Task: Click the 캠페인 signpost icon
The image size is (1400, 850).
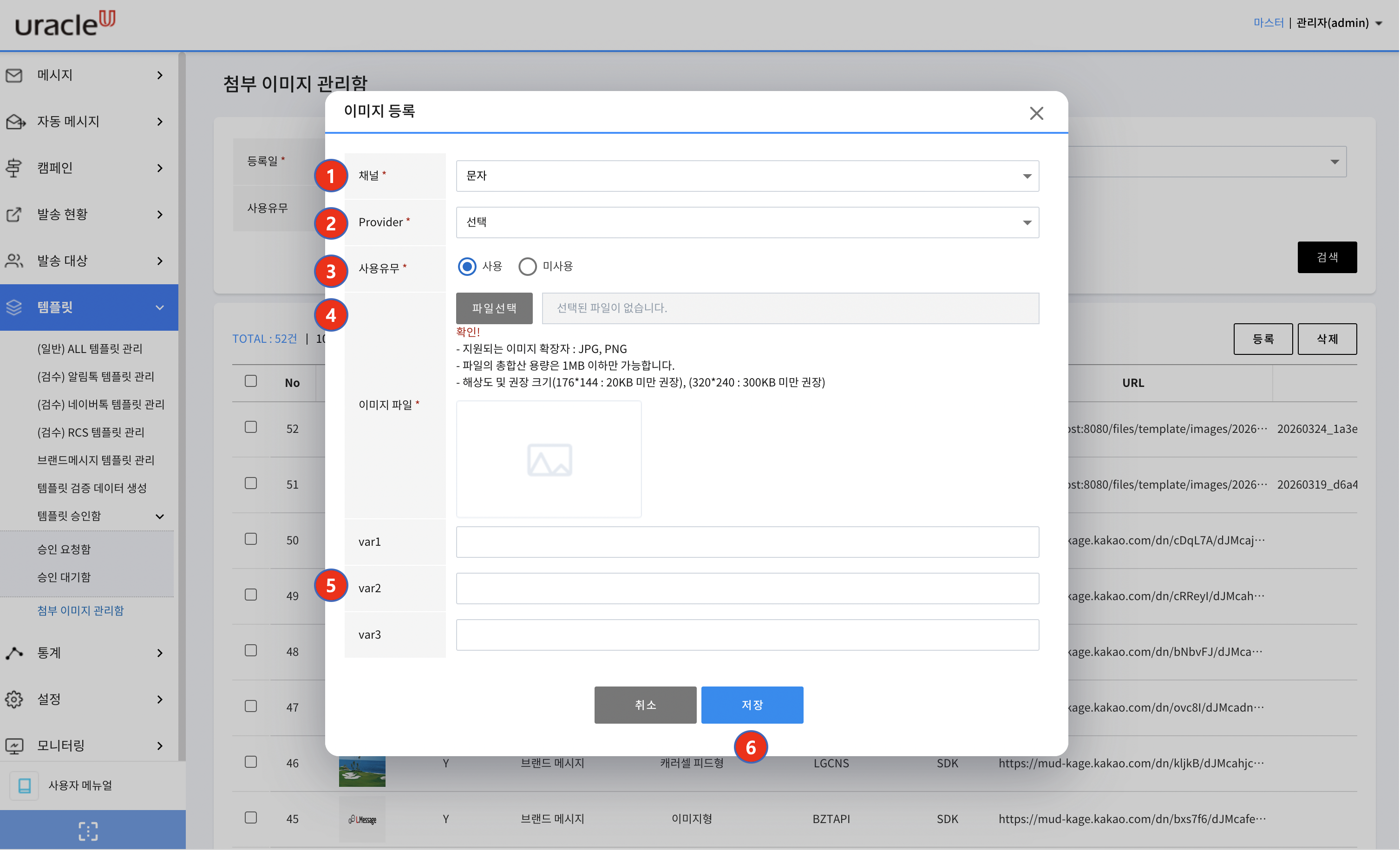Action: 13,168
